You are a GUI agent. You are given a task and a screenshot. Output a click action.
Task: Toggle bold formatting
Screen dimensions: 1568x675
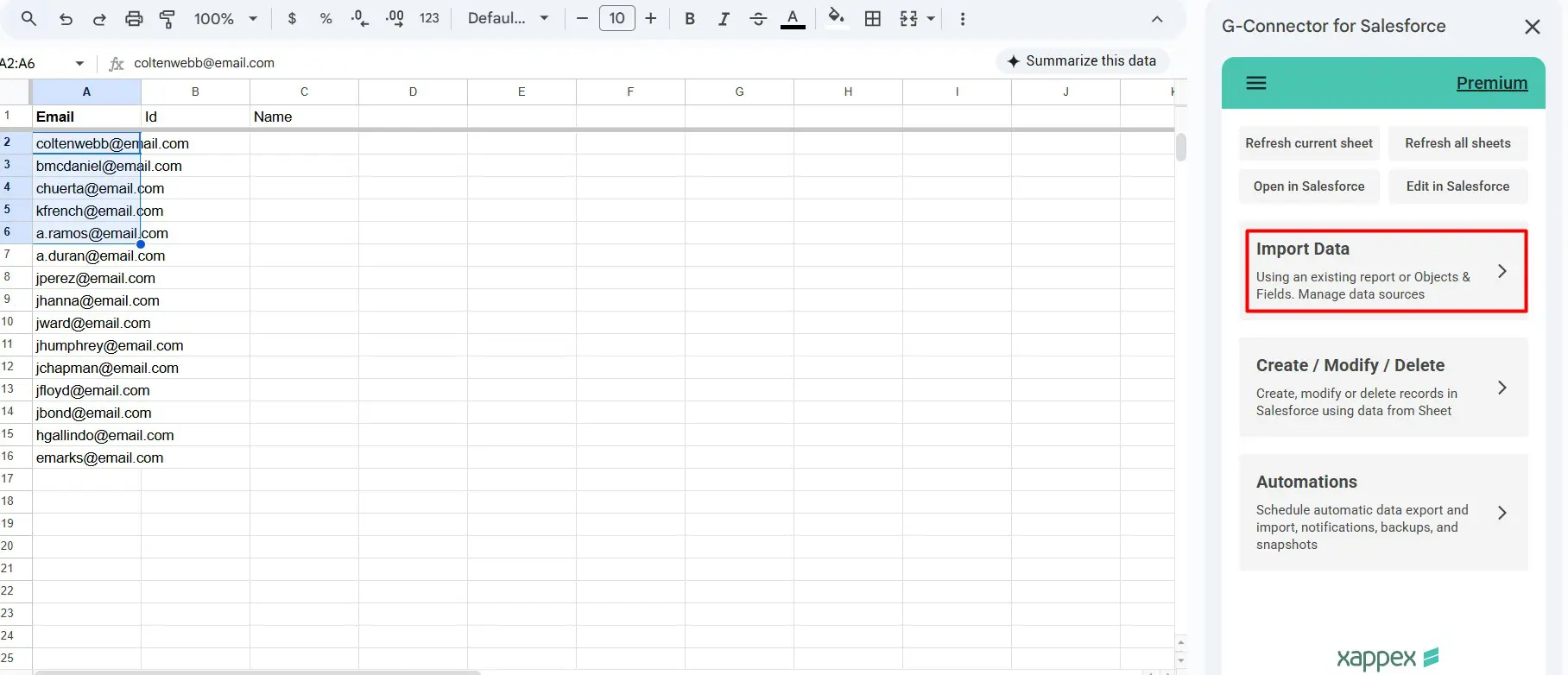pos(689,18)
